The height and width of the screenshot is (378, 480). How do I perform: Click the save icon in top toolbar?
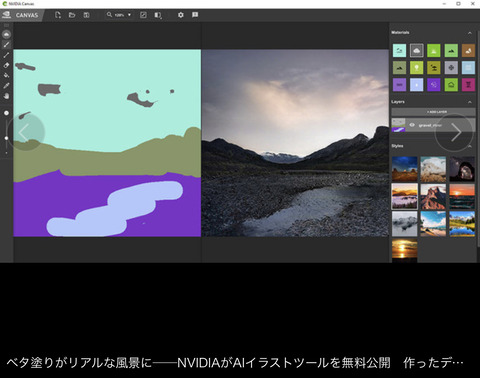pos(86,15)
